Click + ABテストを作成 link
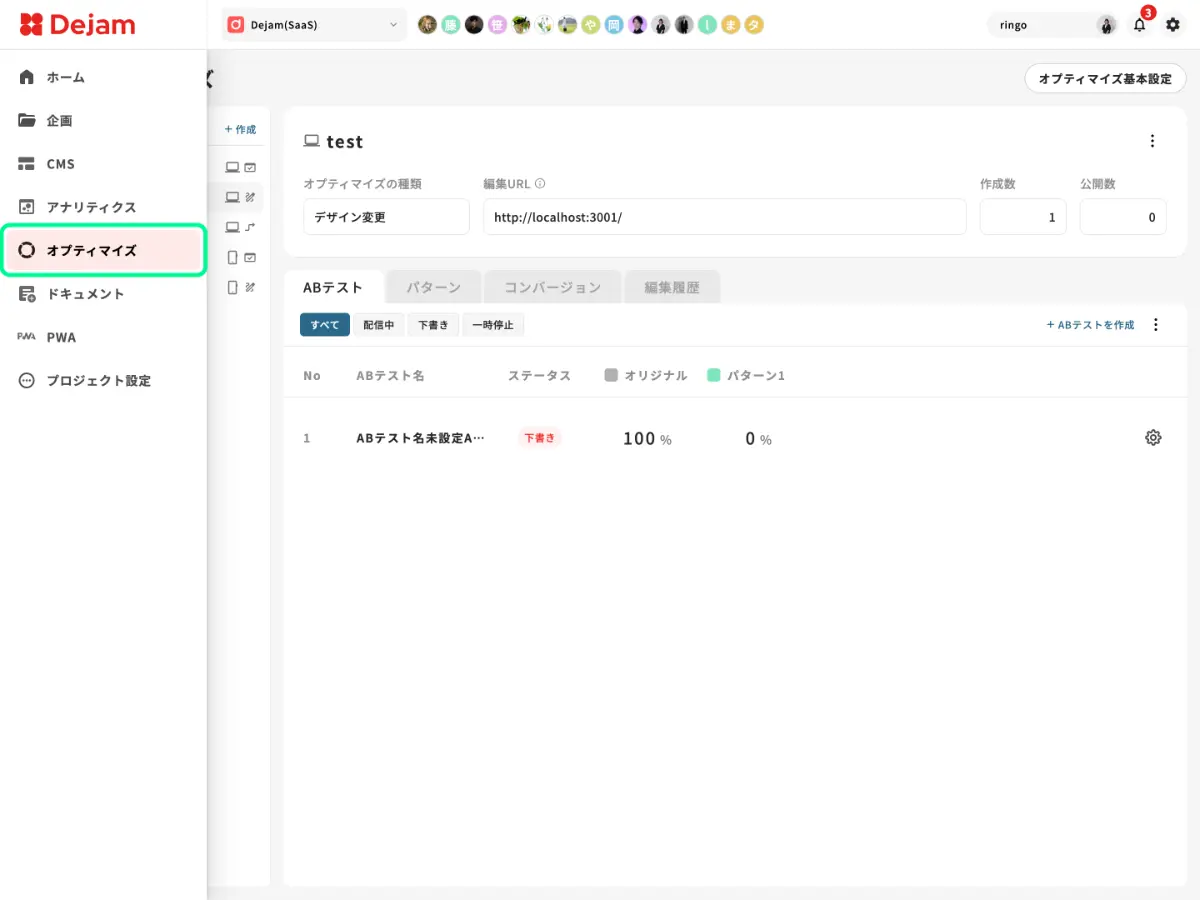1200x900 pixels. [x=1090, y=325]
